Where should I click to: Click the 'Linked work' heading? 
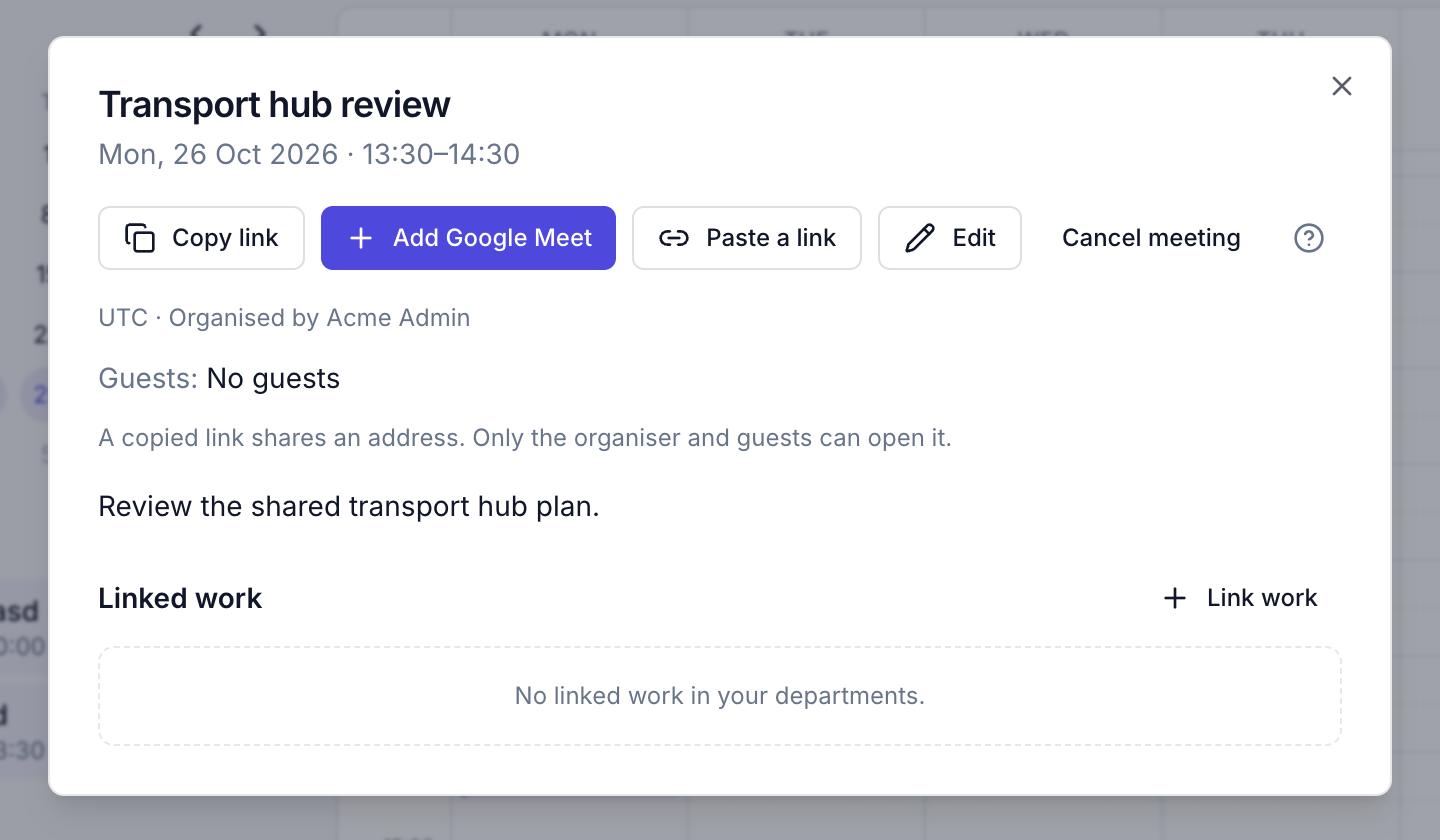pos(180,598)
